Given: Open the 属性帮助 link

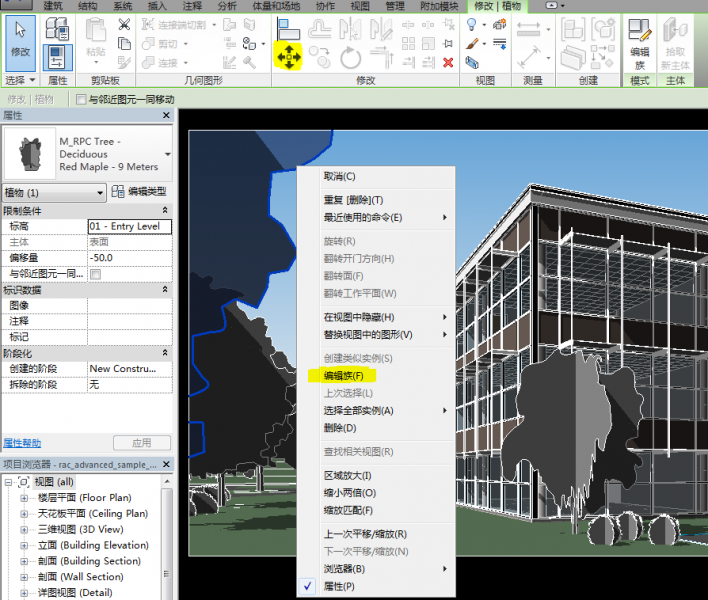Looking at the screenshot, I should click(x=22, y=443).
